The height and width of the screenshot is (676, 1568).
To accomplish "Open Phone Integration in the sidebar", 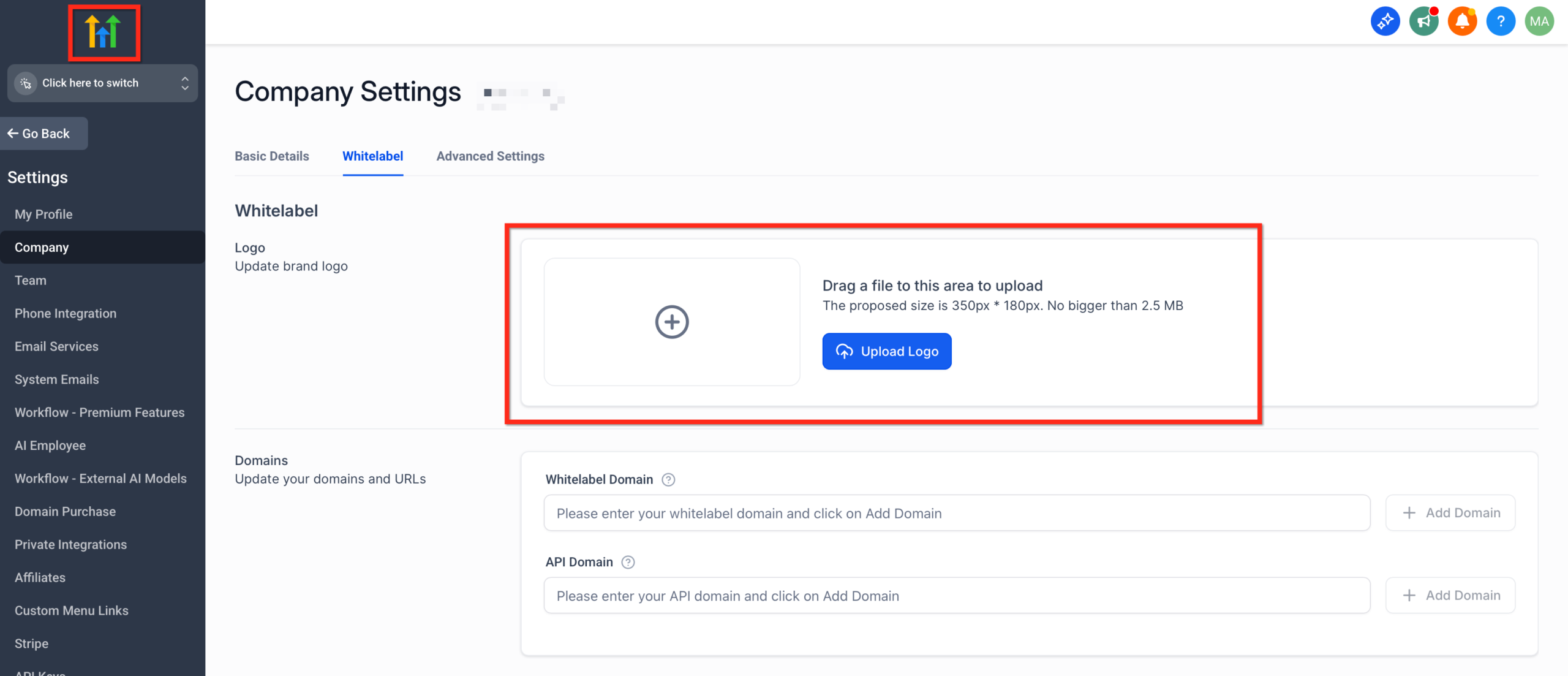I will (x=65, y=313).
